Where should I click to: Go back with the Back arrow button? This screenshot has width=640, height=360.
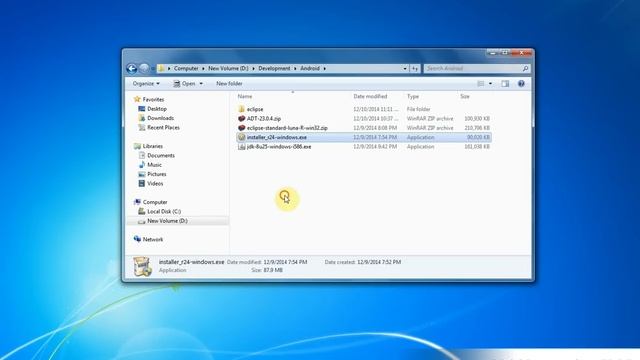(131, 69)
